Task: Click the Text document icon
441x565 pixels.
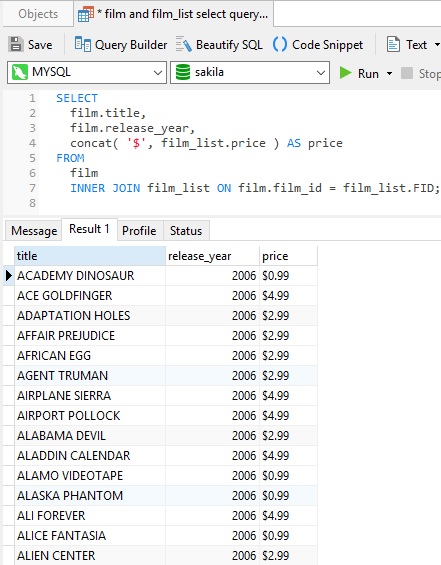Action: click(x=393, y=45)
